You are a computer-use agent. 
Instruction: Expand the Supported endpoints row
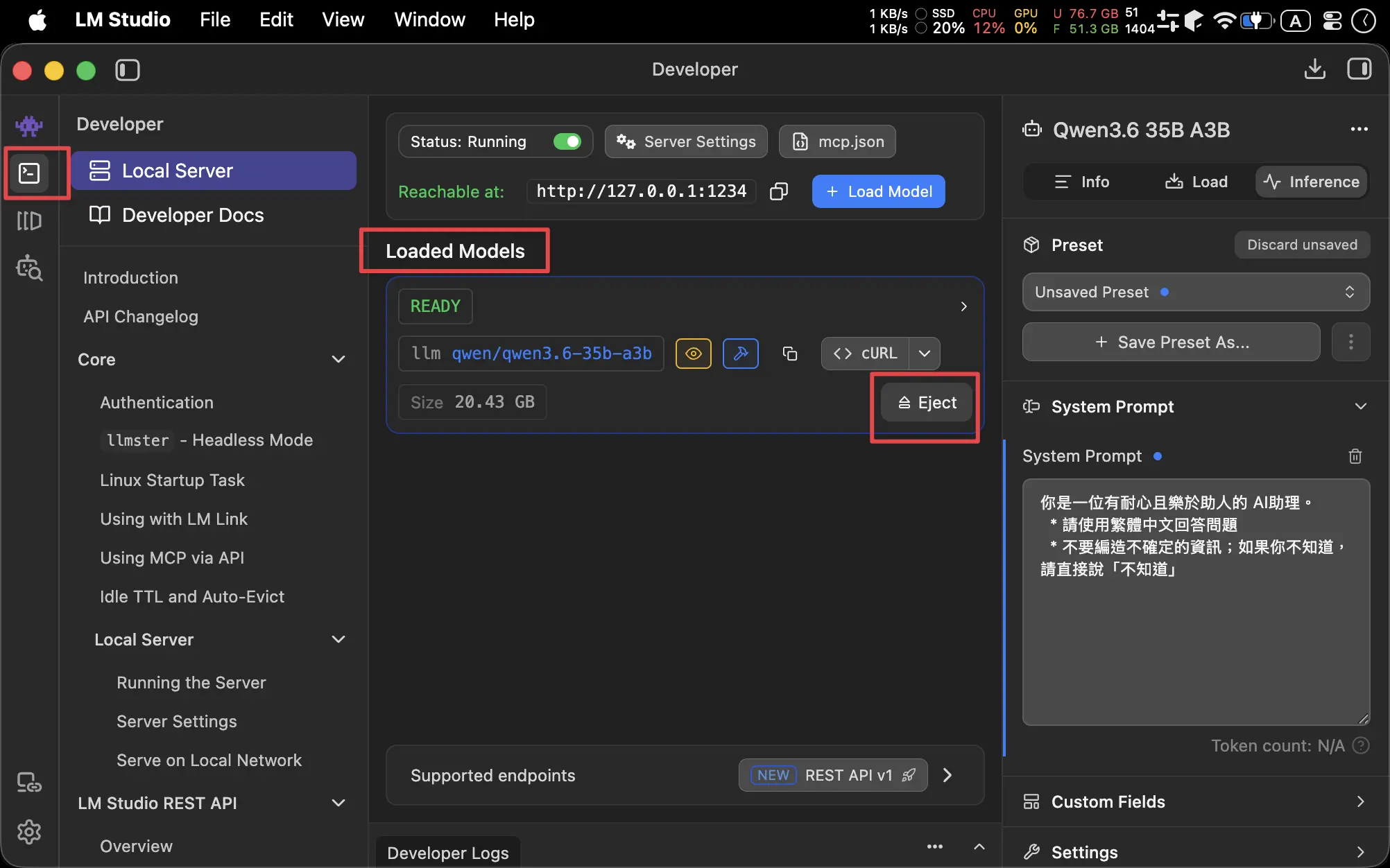tap(947, 775)
